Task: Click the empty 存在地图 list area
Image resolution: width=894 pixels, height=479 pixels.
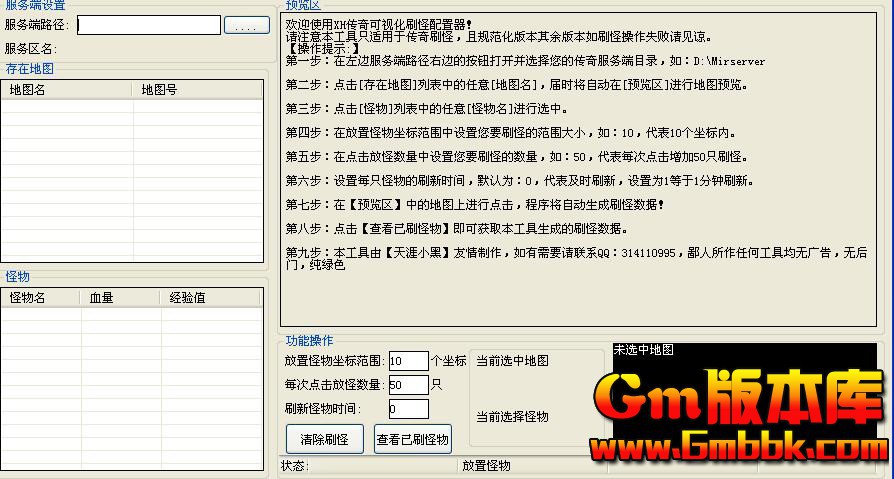Action: tap(132, 180)
